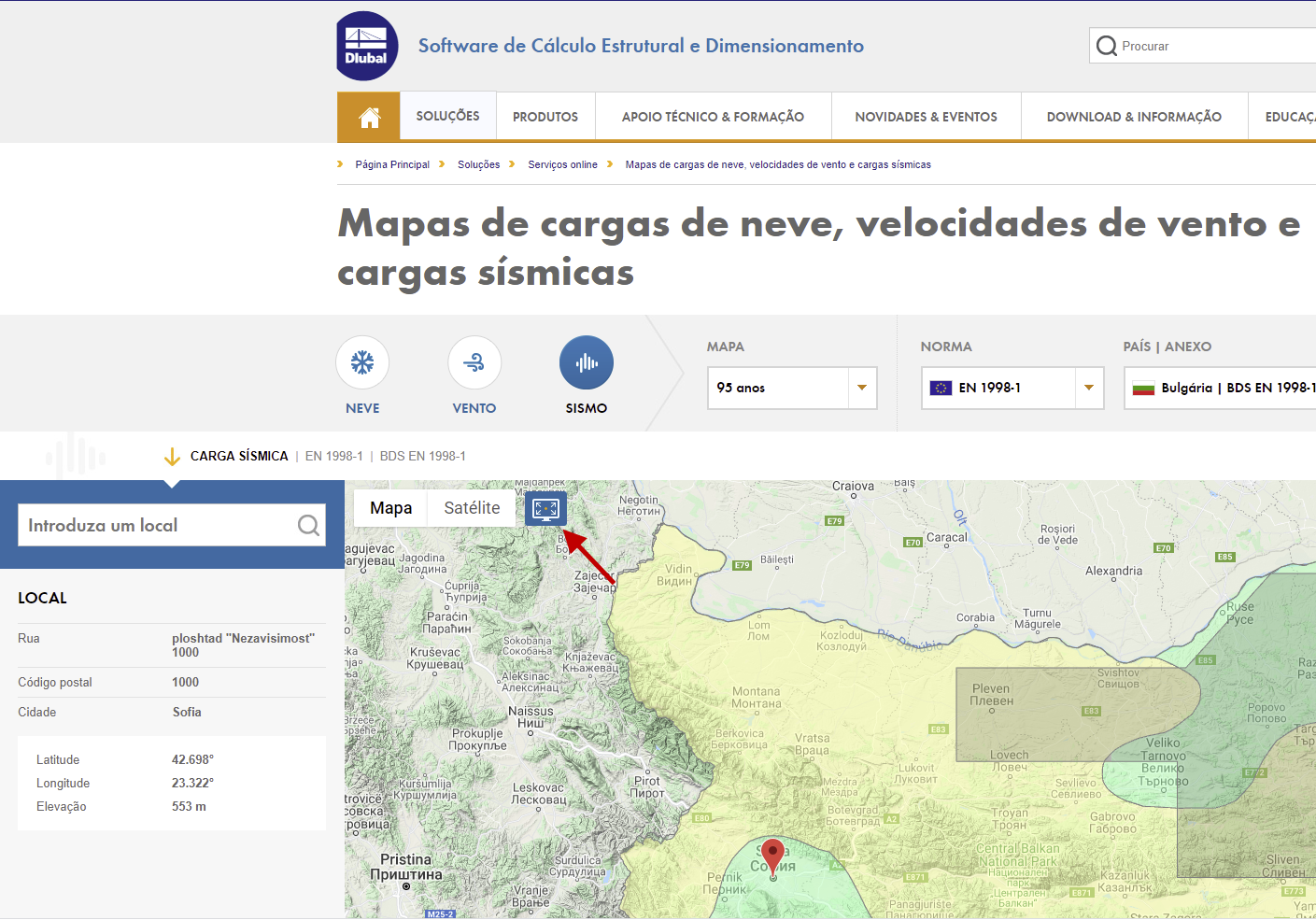Click the magnifier in the Procurar search box
This screenshot has height=920, width=1316.
[x=1107, y=45]
